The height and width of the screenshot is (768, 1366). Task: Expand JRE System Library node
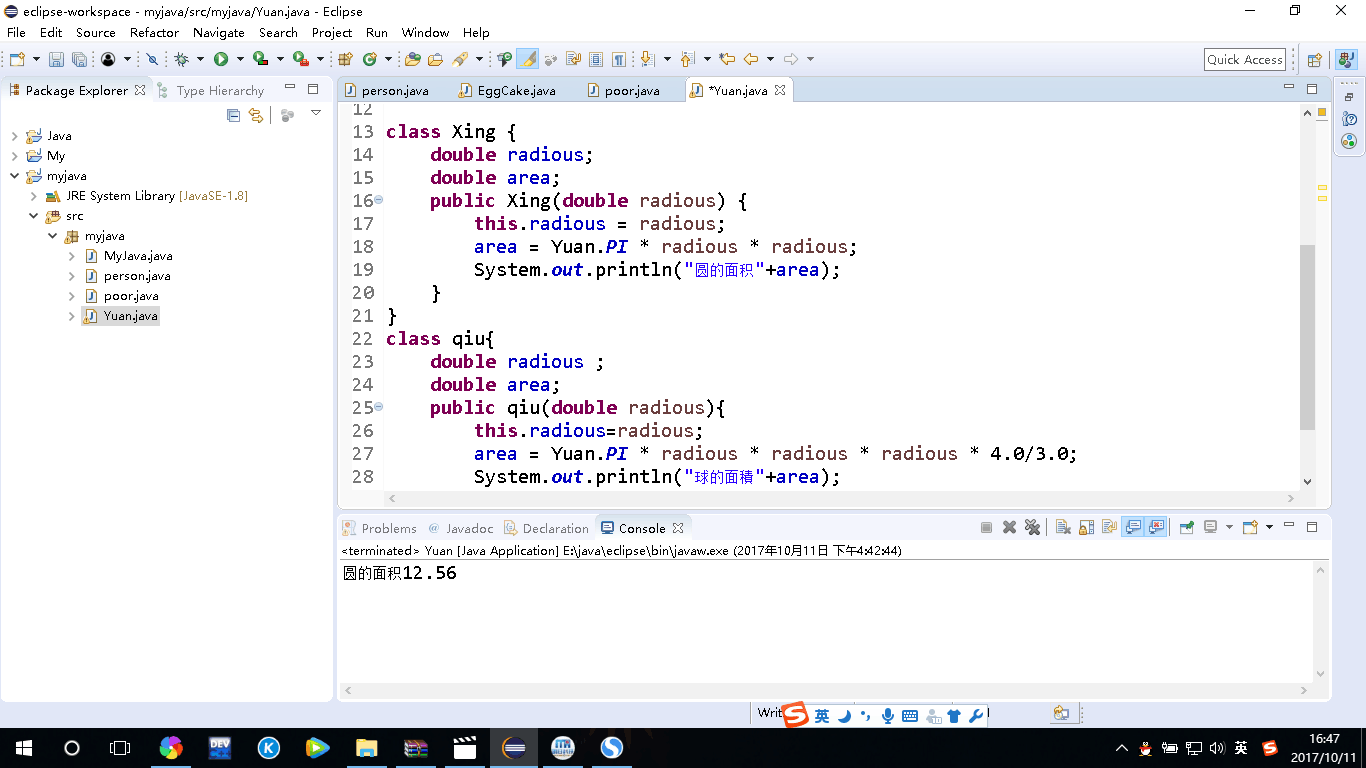coord(33,196)
